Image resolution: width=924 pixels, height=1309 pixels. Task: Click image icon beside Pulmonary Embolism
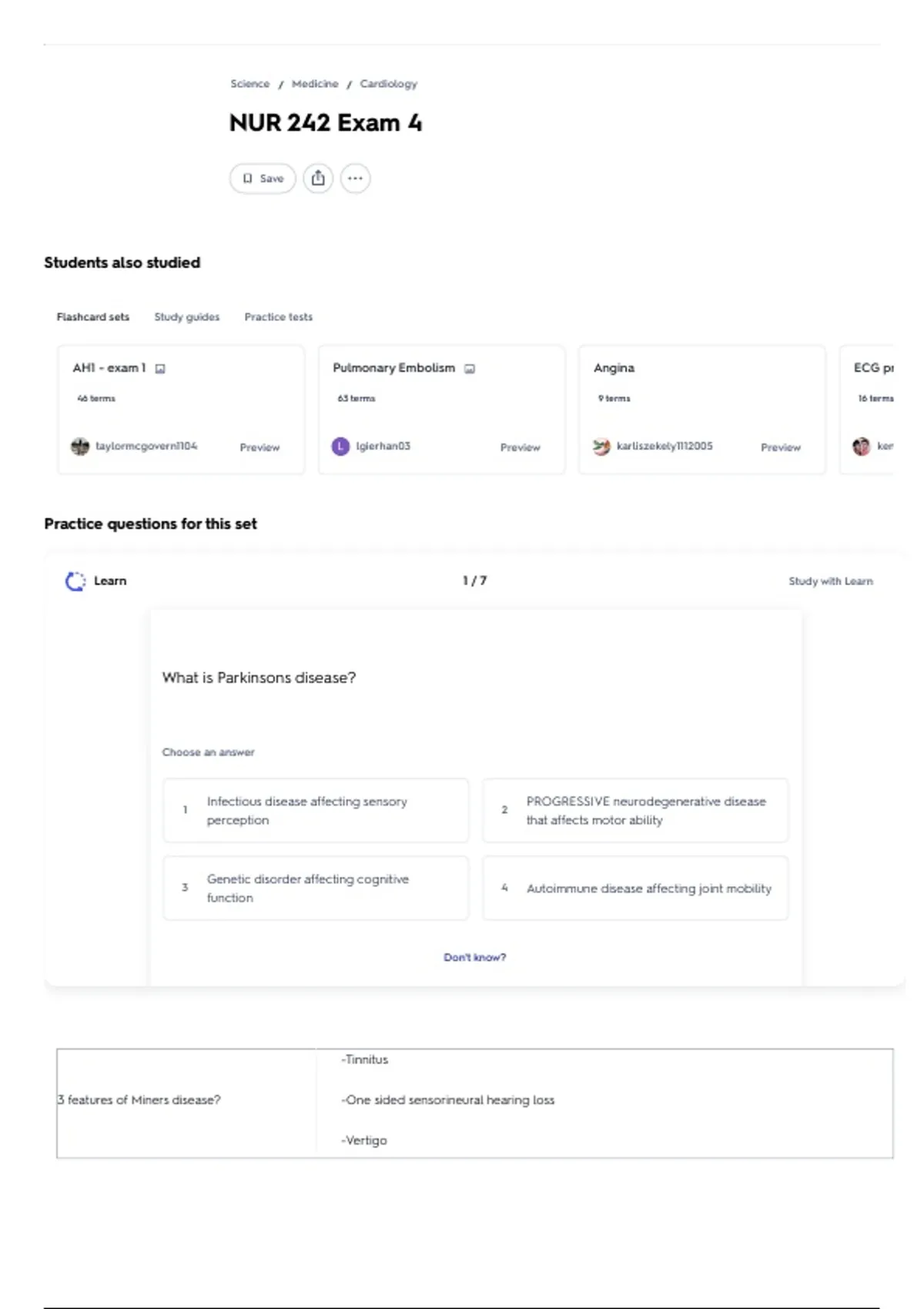[x=470, y=369]
